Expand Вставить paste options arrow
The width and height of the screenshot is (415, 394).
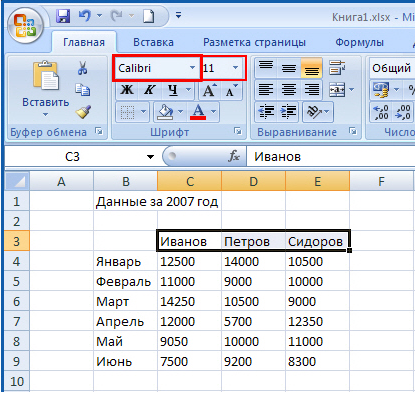(45, 115)
